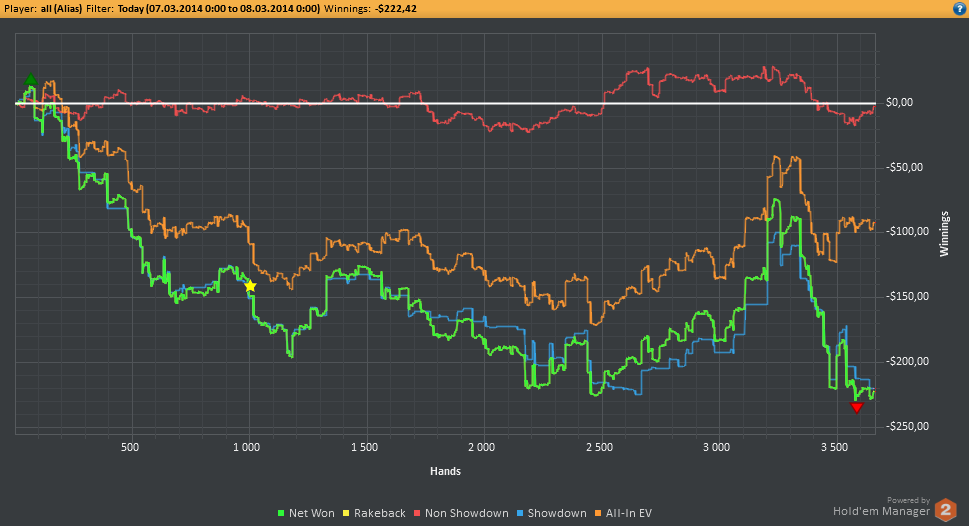Click the Winnings y-axis title
This screenshot has width=969, height=526.
(943, 234)
